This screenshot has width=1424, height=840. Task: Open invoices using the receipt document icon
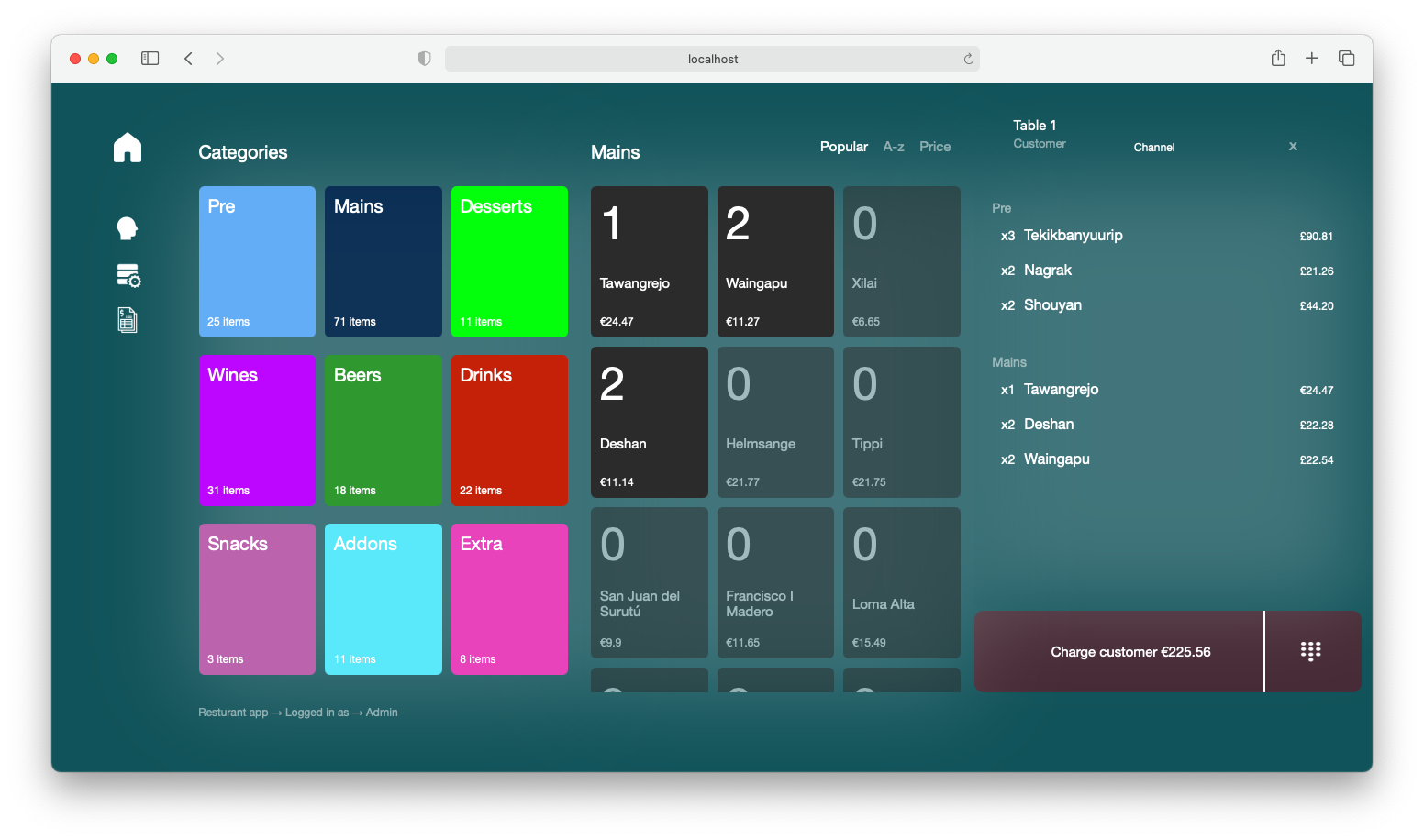128,319
